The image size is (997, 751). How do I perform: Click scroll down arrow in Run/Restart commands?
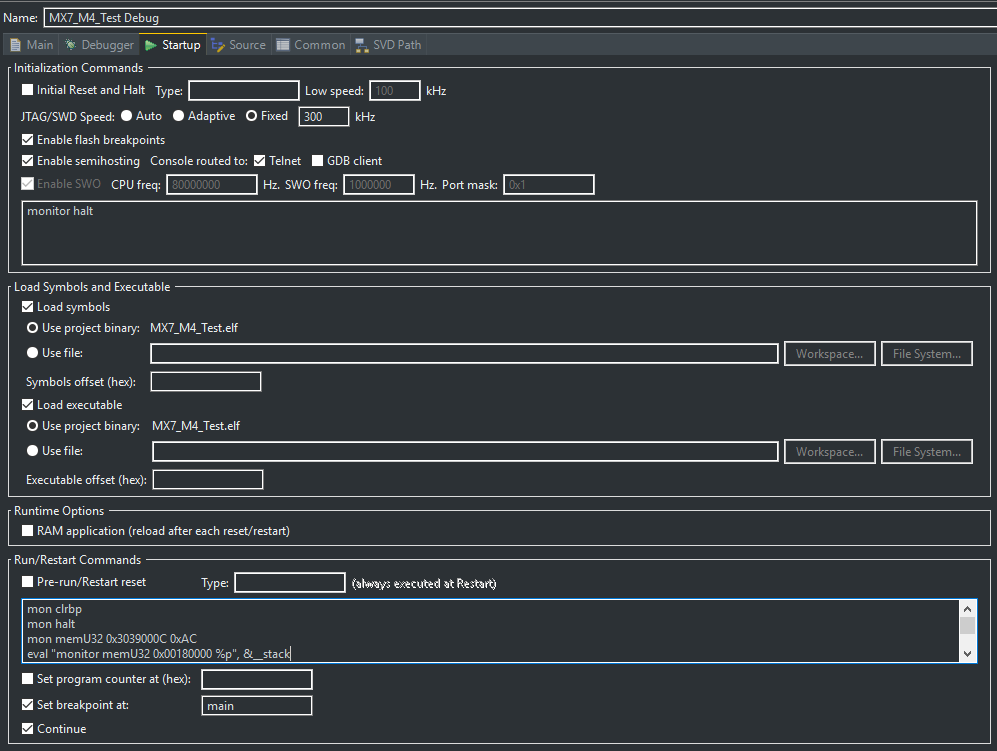(969, 655)
